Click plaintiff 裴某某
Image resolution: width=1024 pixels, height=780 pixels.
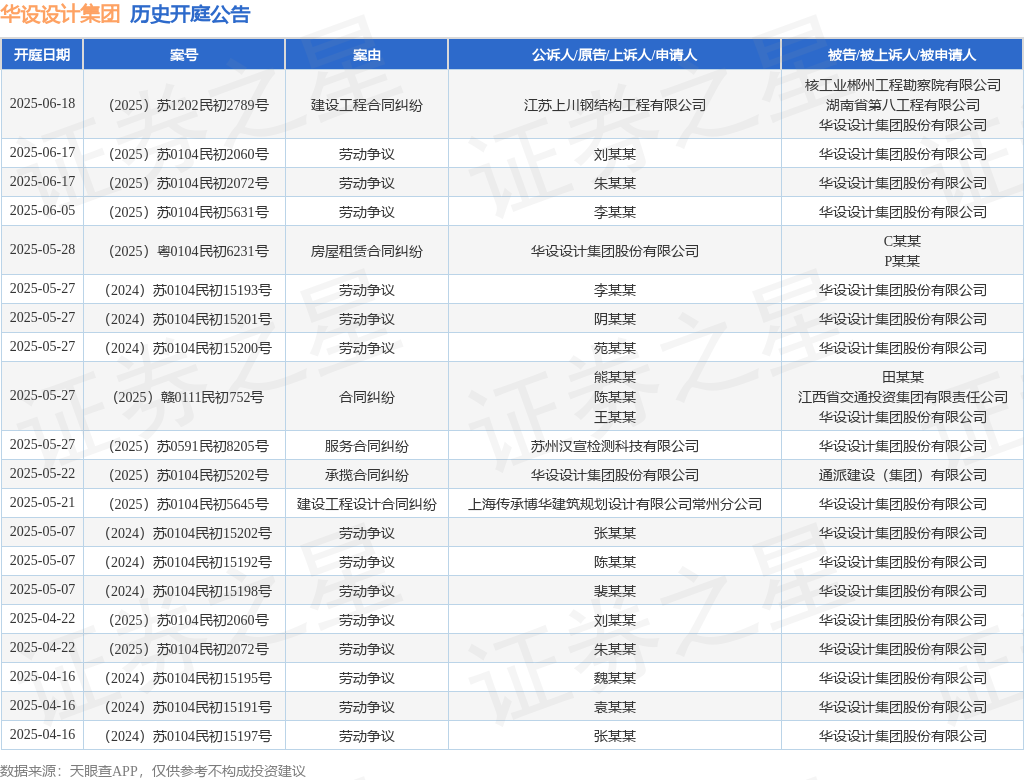[x=615, y=591]
